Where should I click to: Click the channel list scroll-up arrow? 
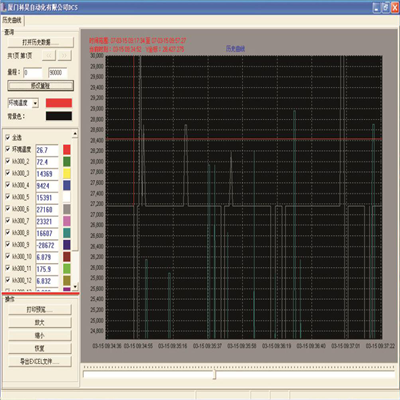click(x=75, y=134)
